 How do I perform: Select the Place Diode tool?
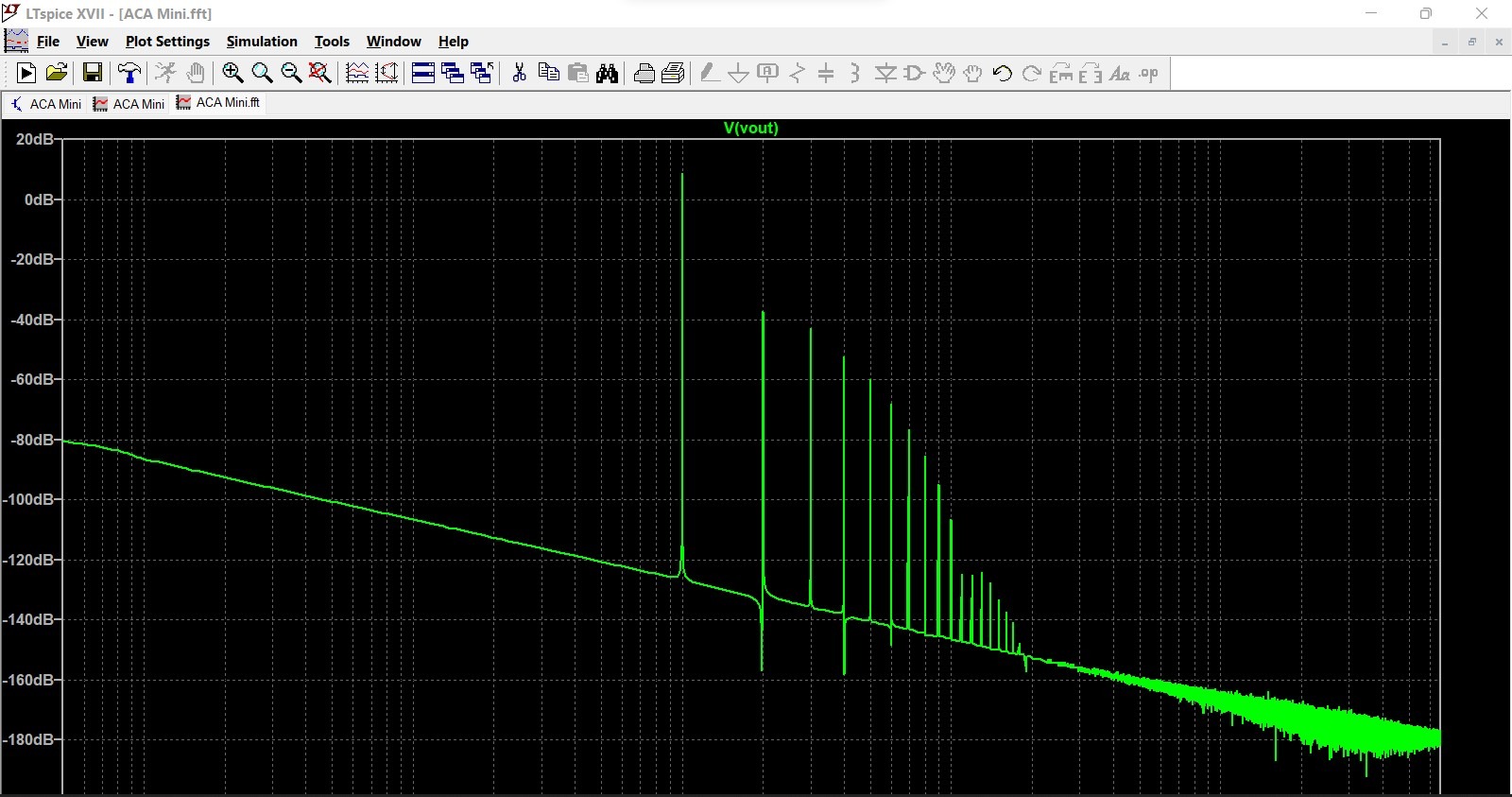[885, 73]
